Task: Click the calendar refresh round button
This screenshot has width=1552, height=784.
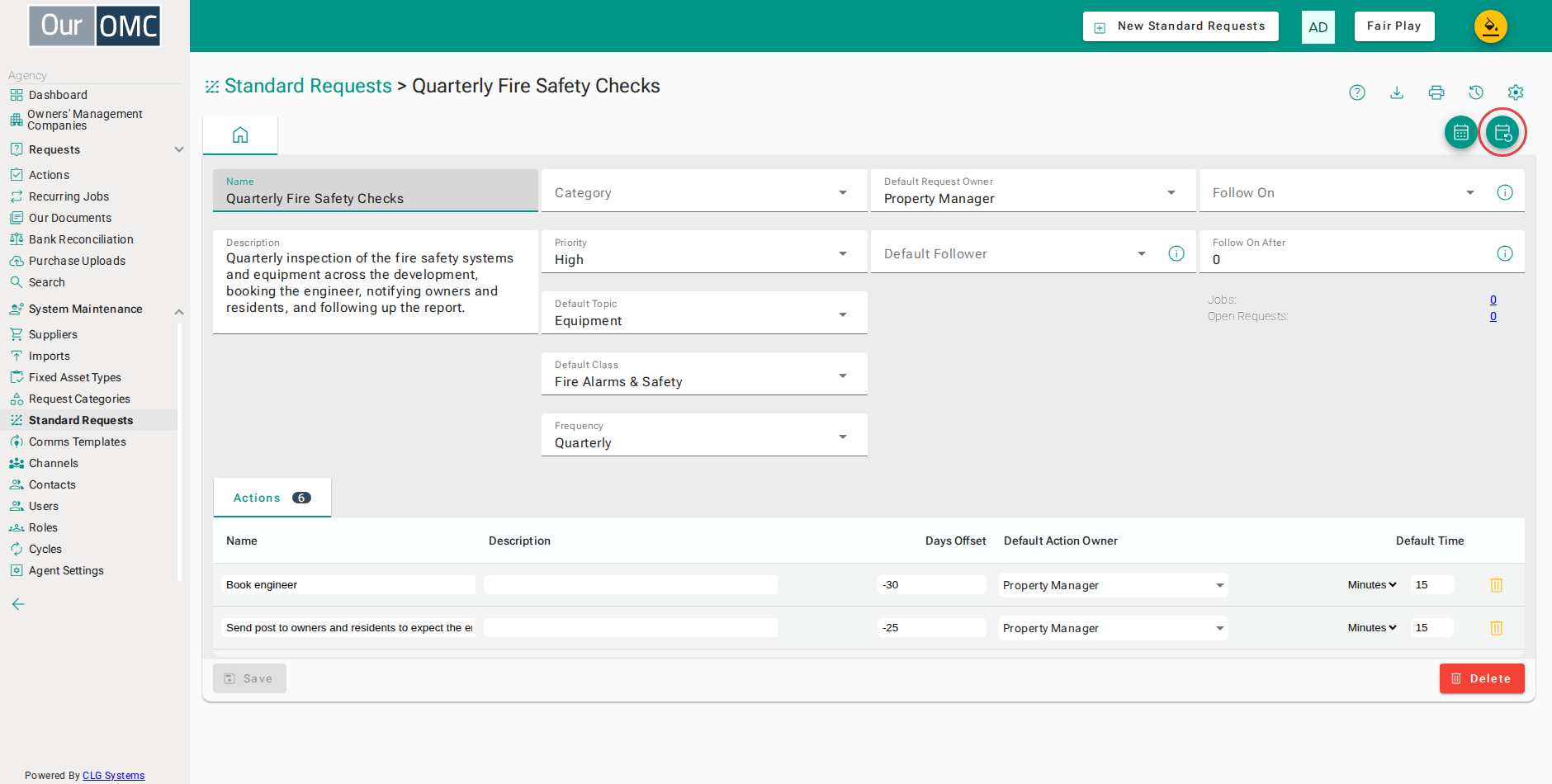Action: click(1502, 132)
